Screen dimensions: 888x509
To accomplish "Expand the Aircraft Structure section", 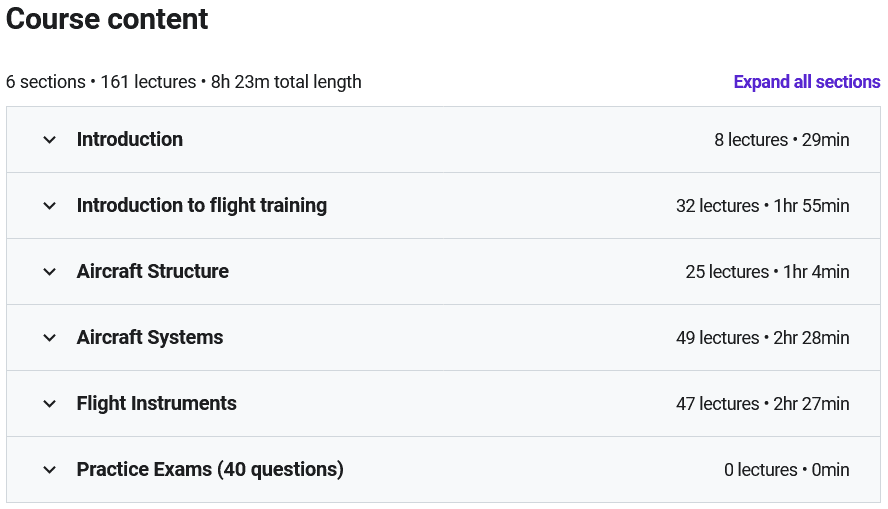I will [152, 272].
